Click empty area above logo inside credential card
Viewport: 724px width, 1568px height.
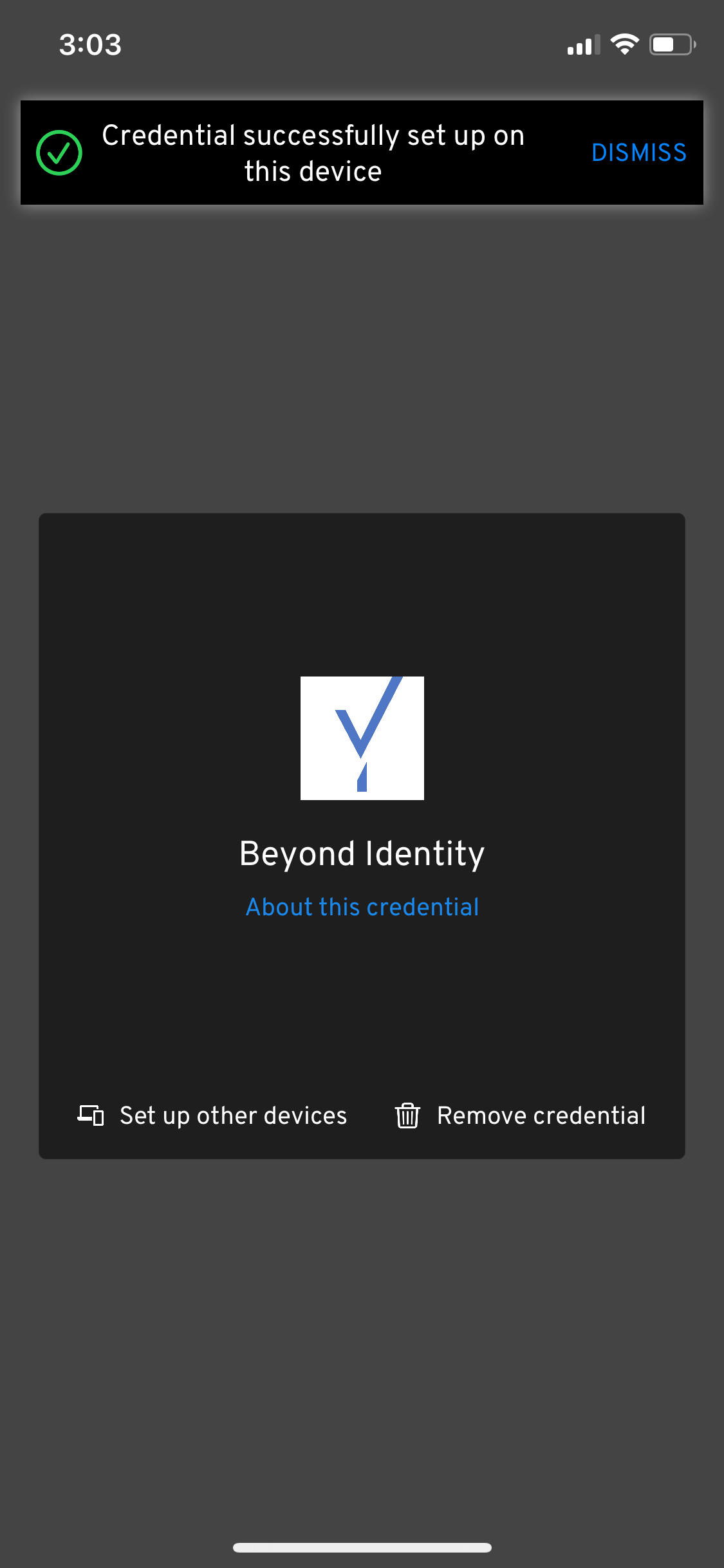362,592
